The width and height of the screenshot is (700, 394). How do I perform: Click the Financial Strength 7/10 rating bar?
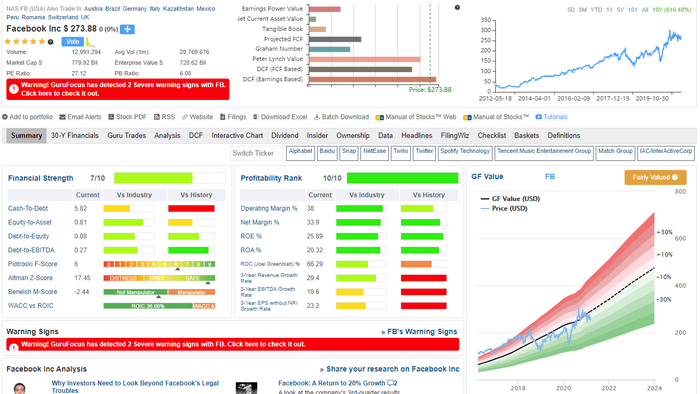click(170, 178)
